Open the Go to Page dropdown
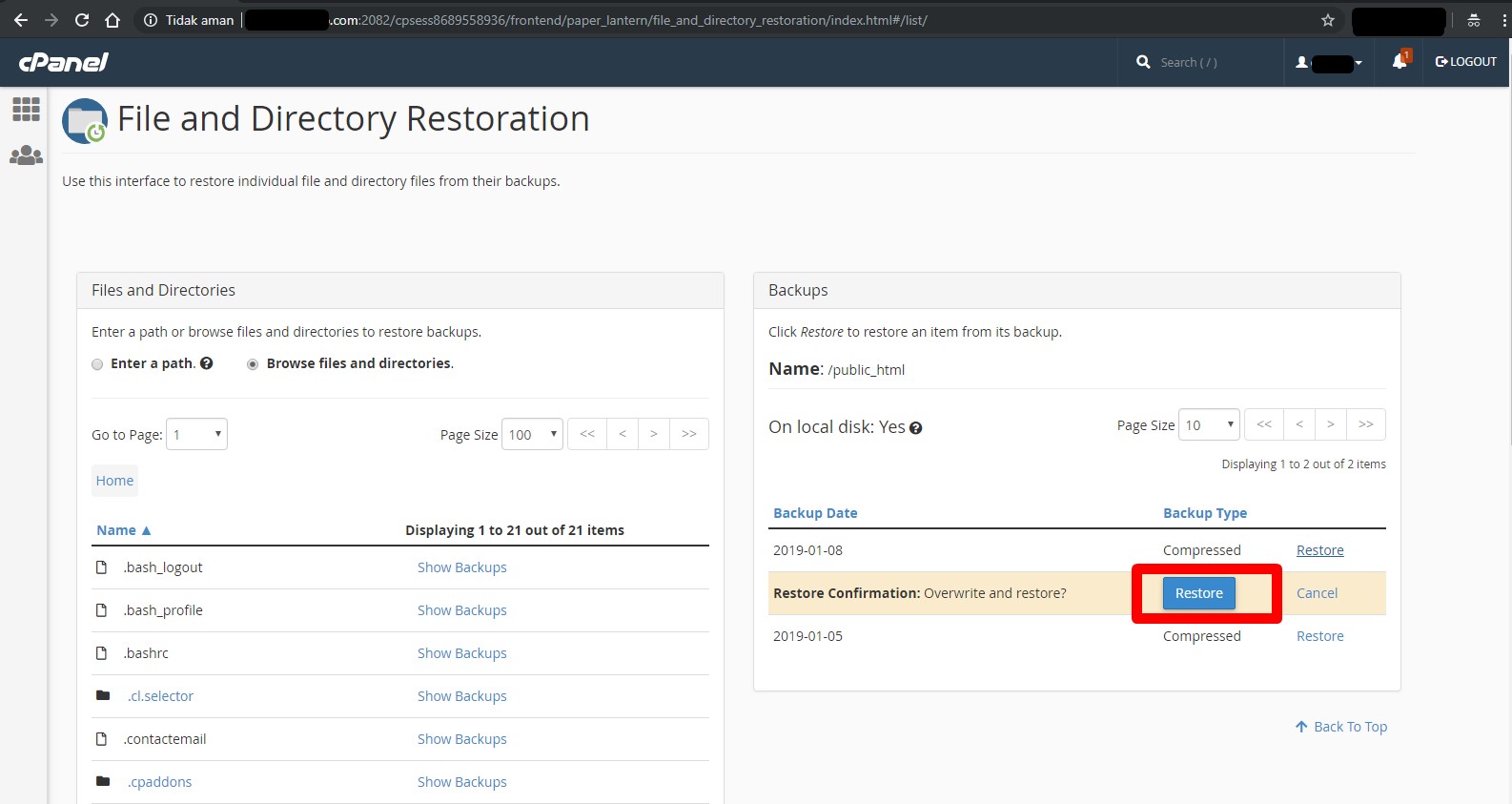Screen dimensions: 1512x804 tap(196, 434)
